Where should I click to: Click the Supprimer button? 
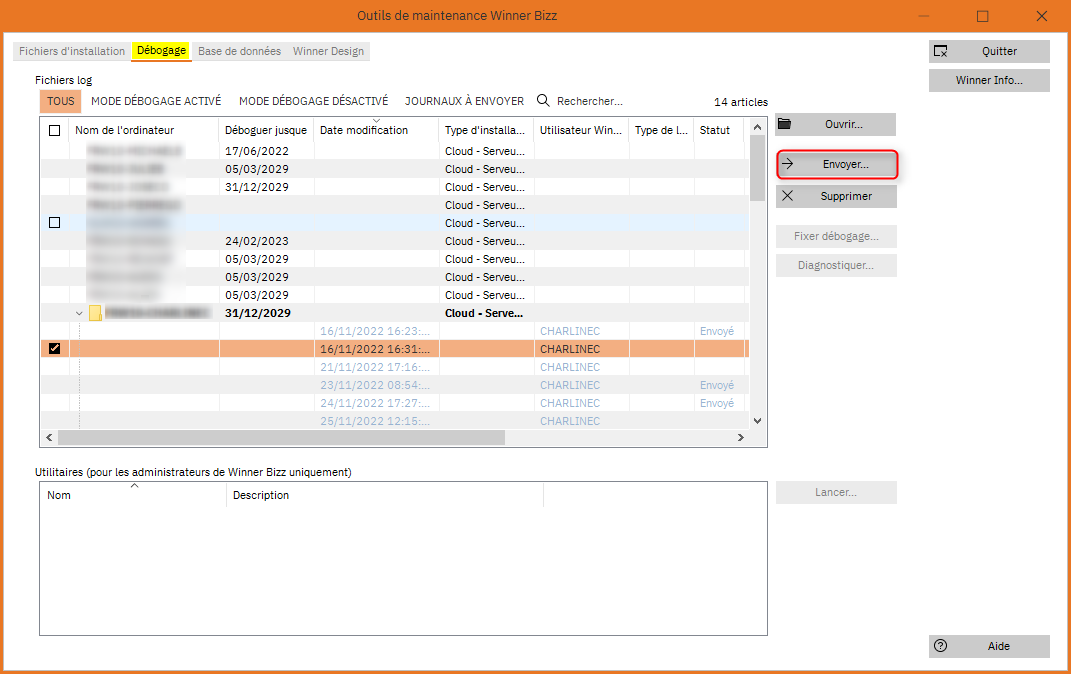(835, 196)
